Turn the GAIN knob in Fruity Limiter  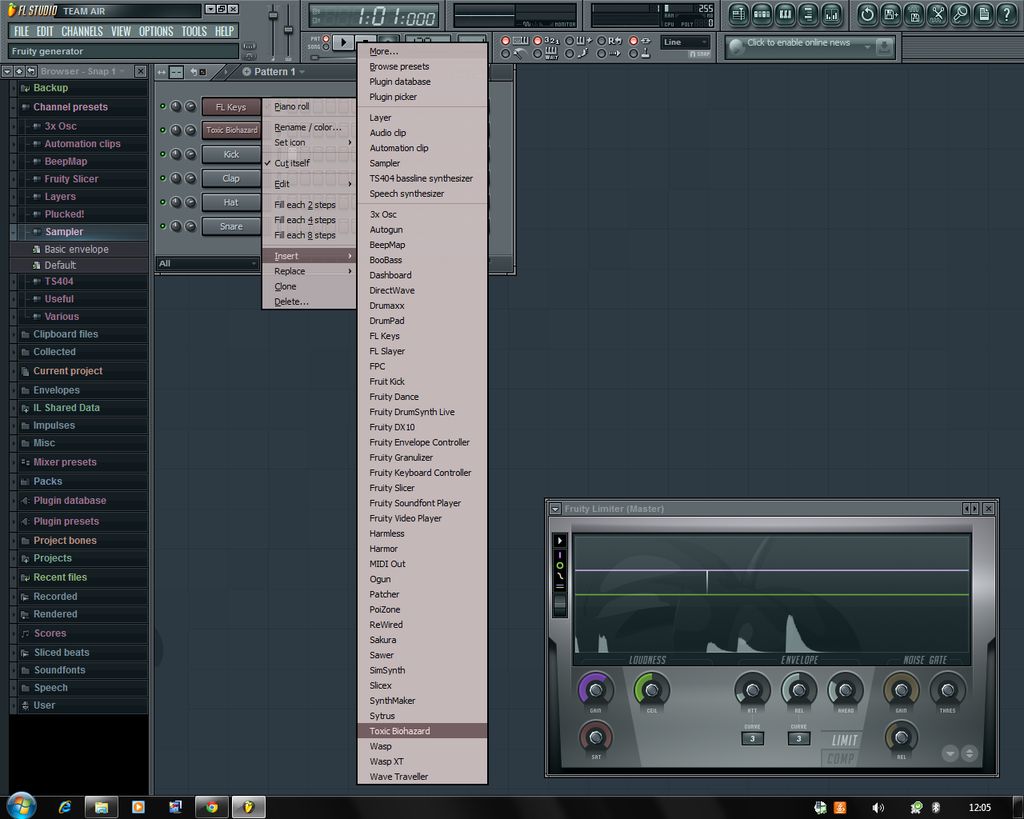[x=595, y=688]
